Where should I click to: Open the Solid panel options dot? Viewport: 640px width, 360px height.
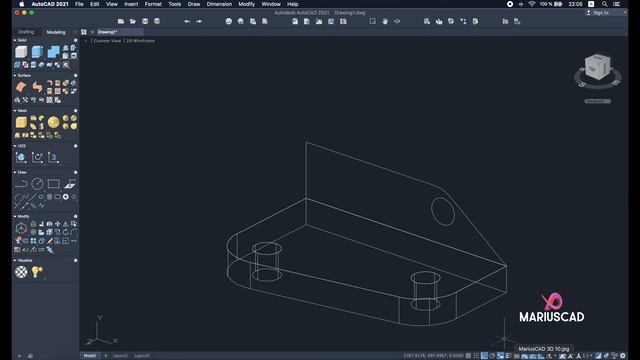click(x=76, y=40)
